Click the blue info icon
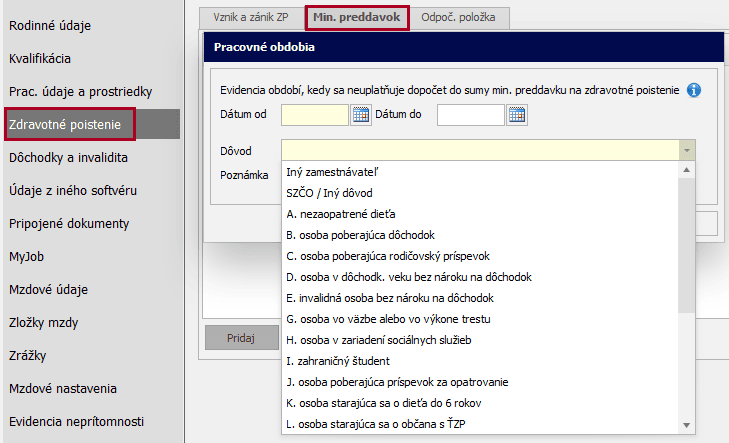 pyautogui.click(x=693, y=90)
